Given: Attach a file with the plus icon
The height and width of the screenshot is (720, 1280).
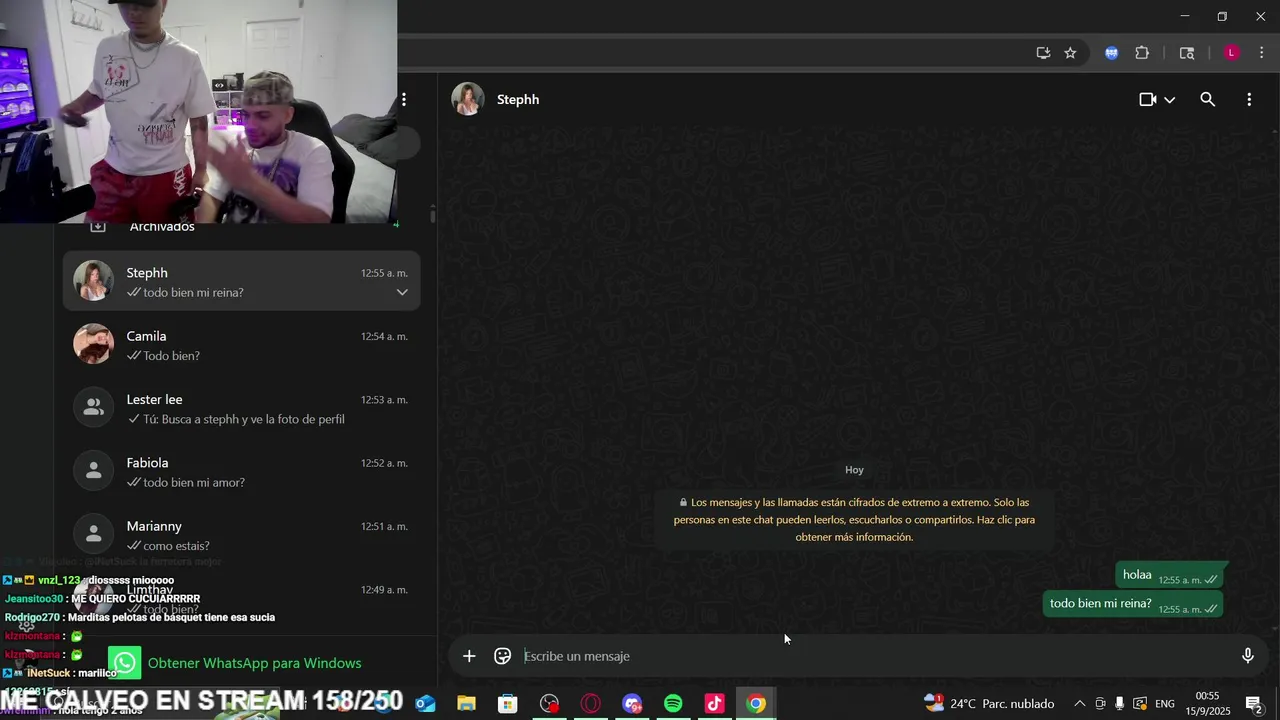Looking at the screenshot, I should click(469, 656).
